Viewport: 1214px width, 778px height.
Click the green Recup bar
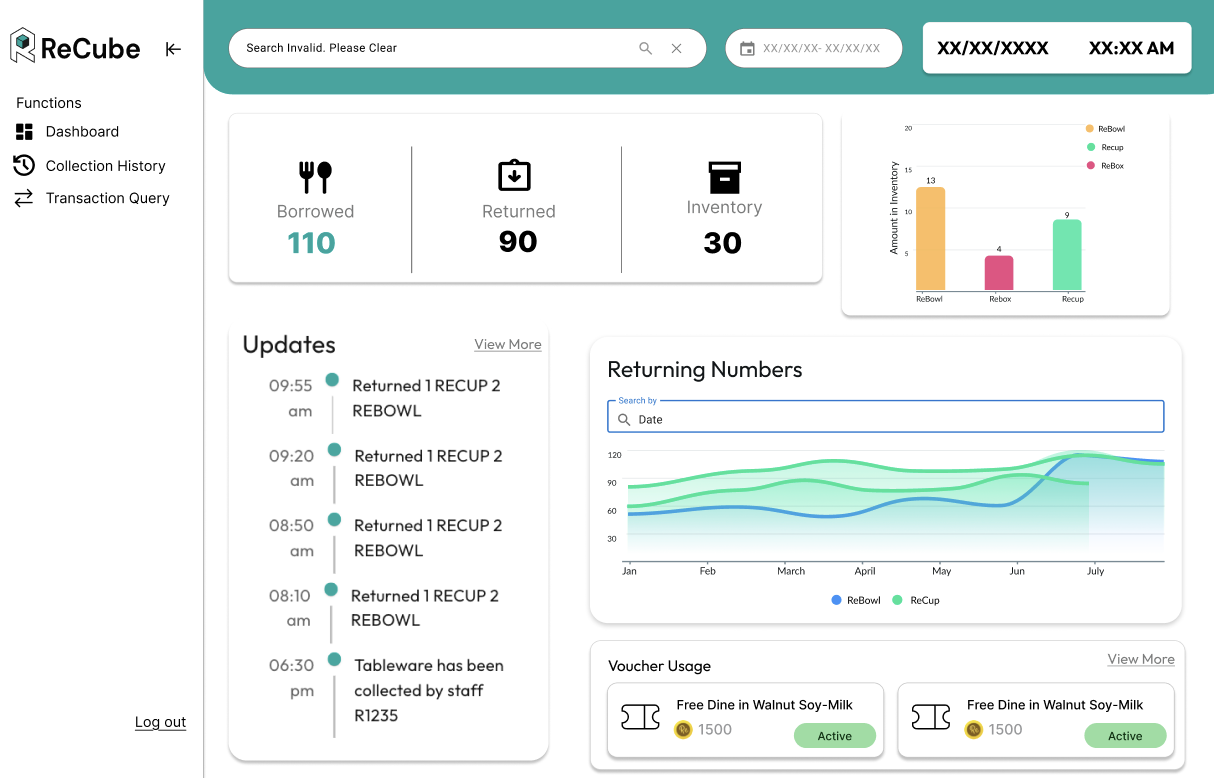(x=1067, y=255)
